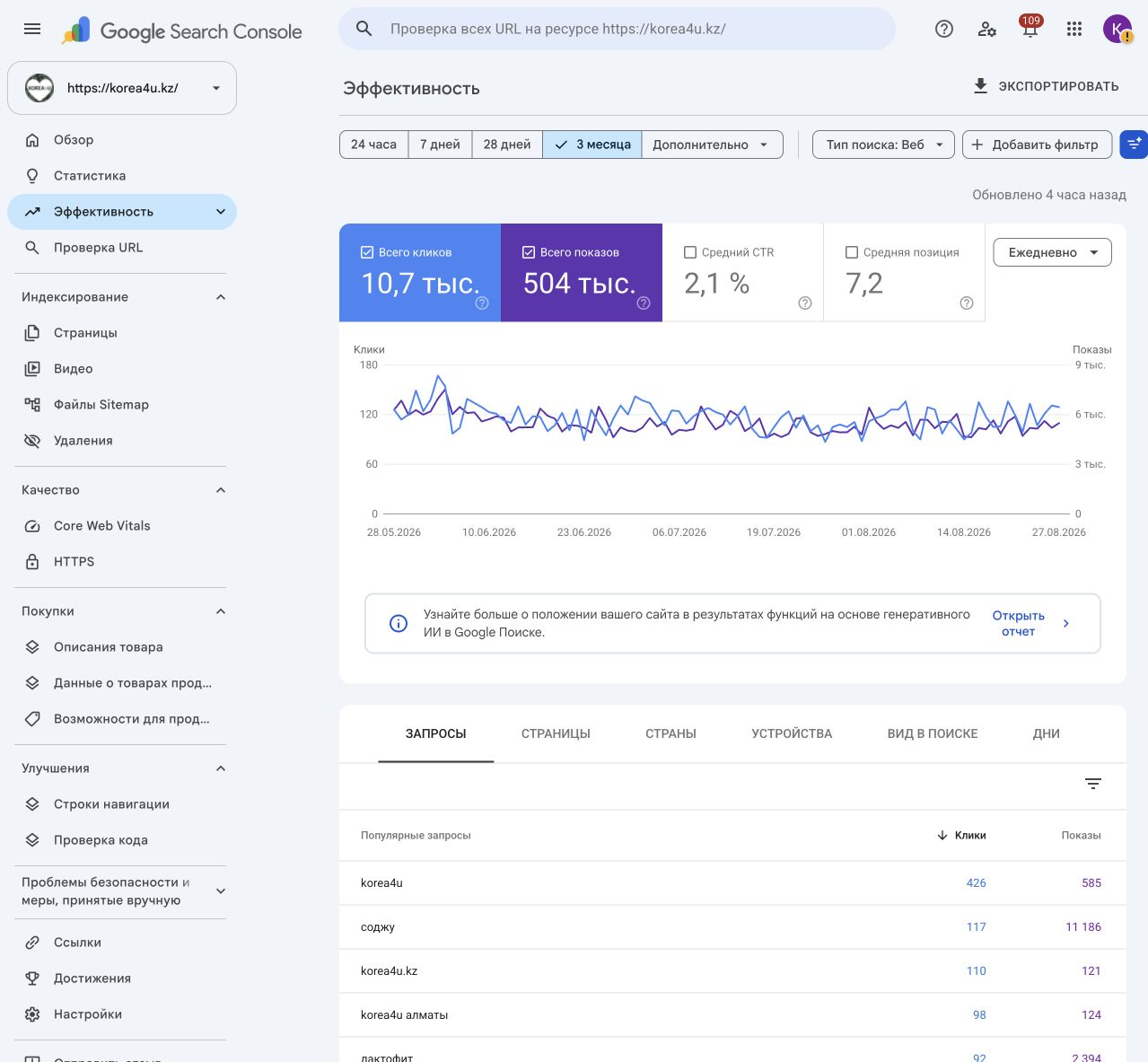This screenshot has width=1148, height=1062.
Task: Click help icon on Total clicks card
Action: [x=482, y=303]
